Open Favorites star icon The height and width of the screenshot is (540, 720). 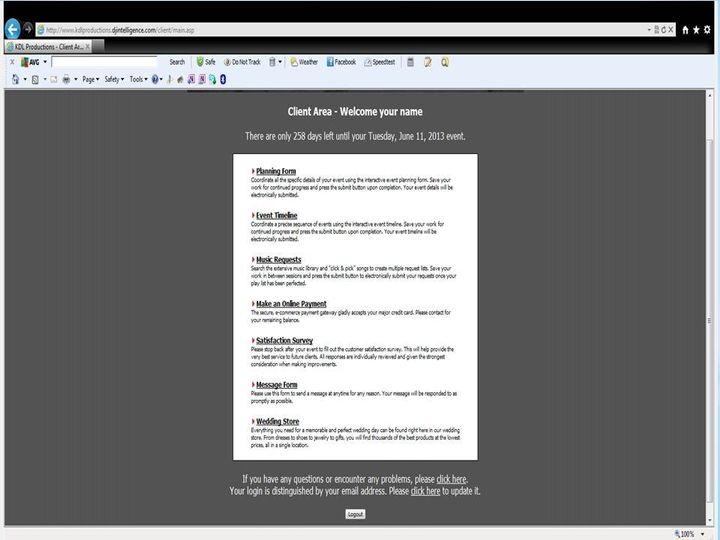pos(696,30)
